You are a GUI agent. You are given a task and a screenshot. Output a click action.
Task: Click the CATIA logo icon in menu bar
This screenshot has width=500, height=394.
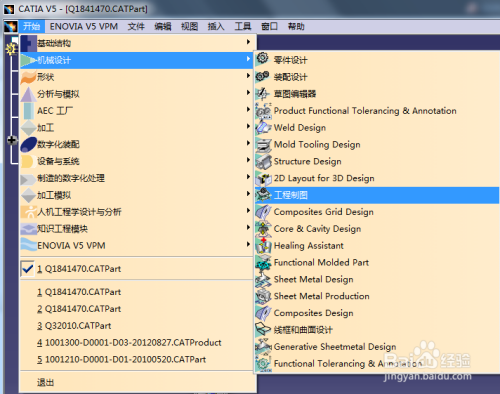(x=11, y=26)
